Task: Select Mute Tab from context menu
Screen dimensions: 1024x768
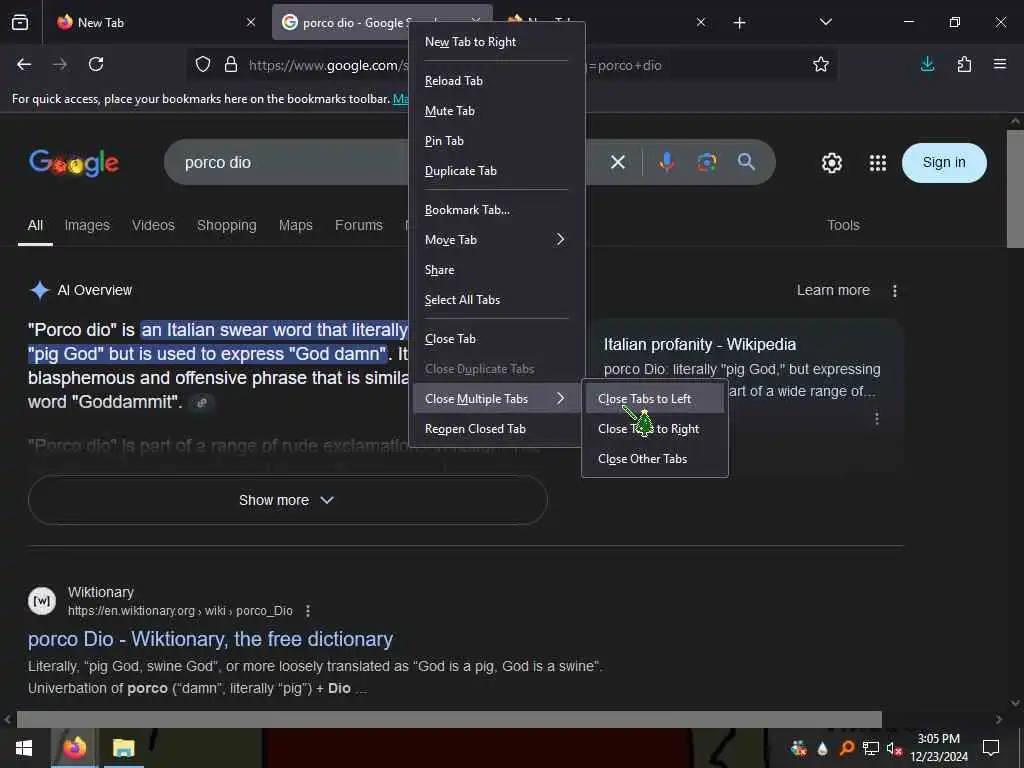Action: (496, 111)
